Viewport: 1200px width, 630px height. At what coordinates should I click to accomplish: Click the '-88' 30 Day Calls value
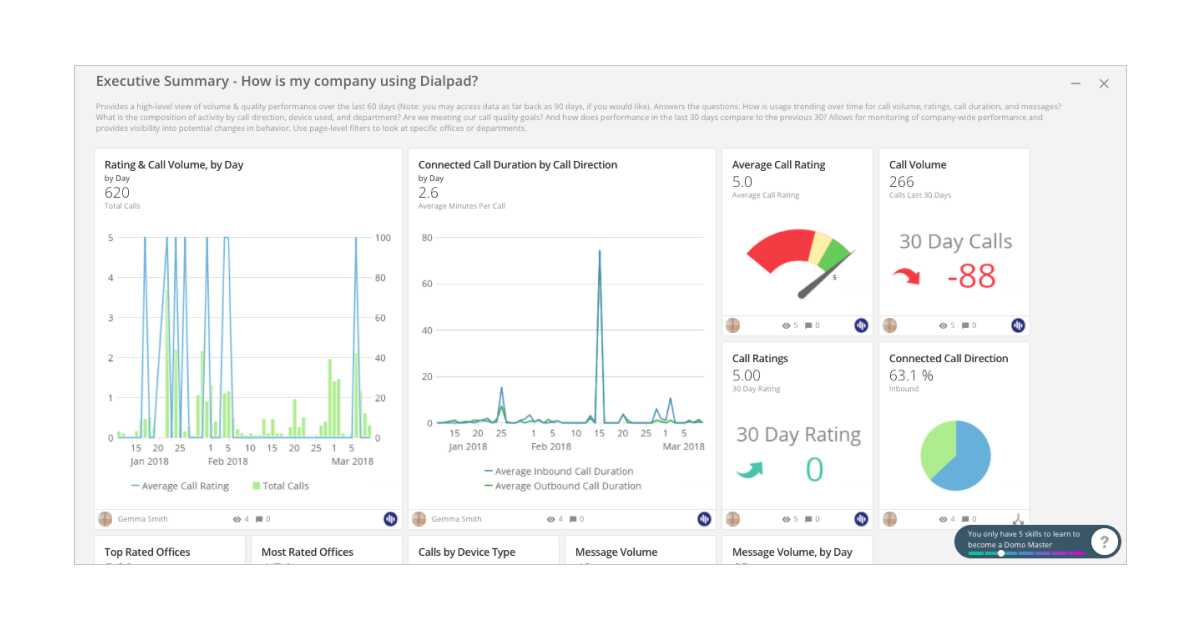click(971, 275)
